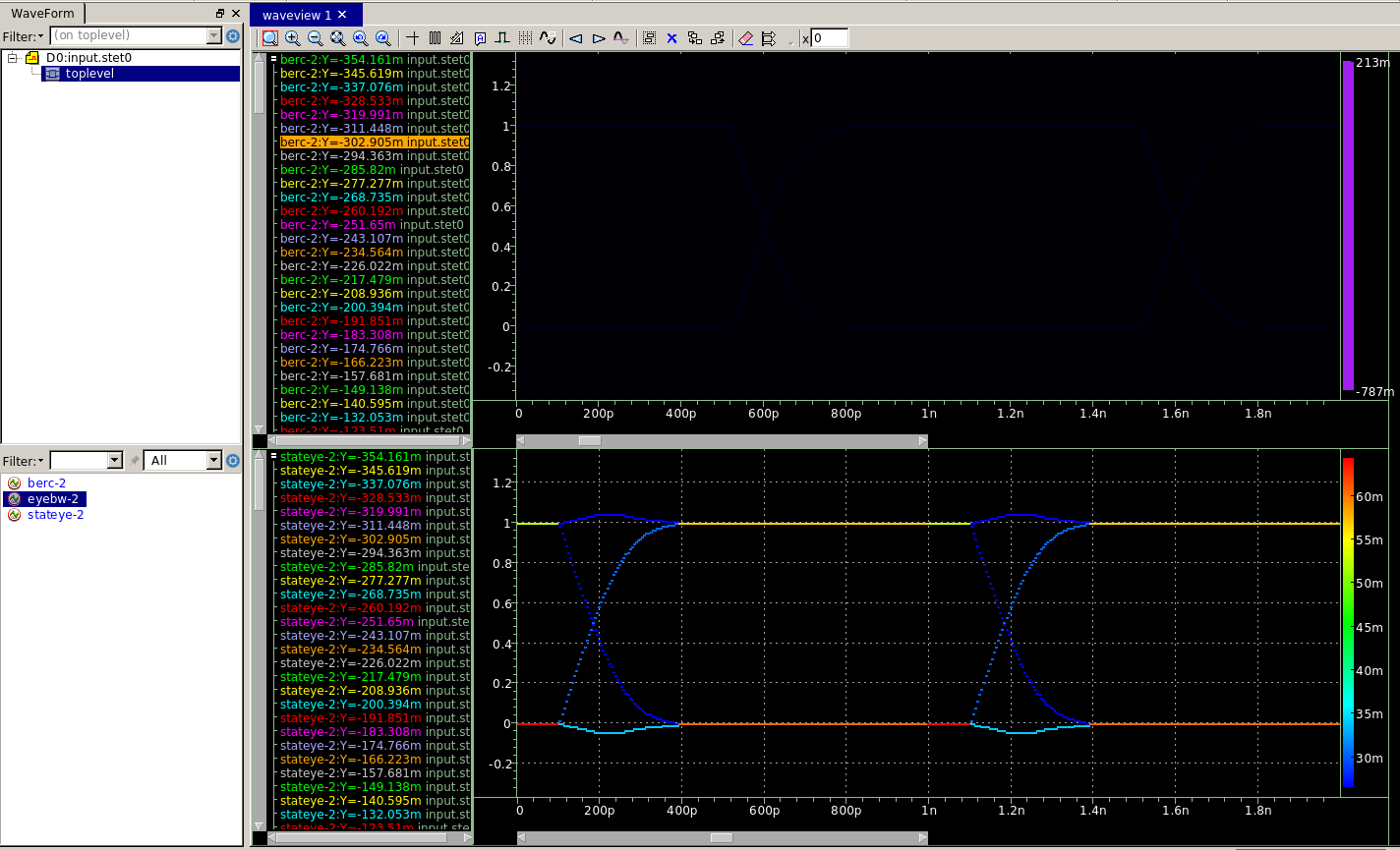Click the select-all panels icon
The image size is (1400, 850).
click(649, 38)
